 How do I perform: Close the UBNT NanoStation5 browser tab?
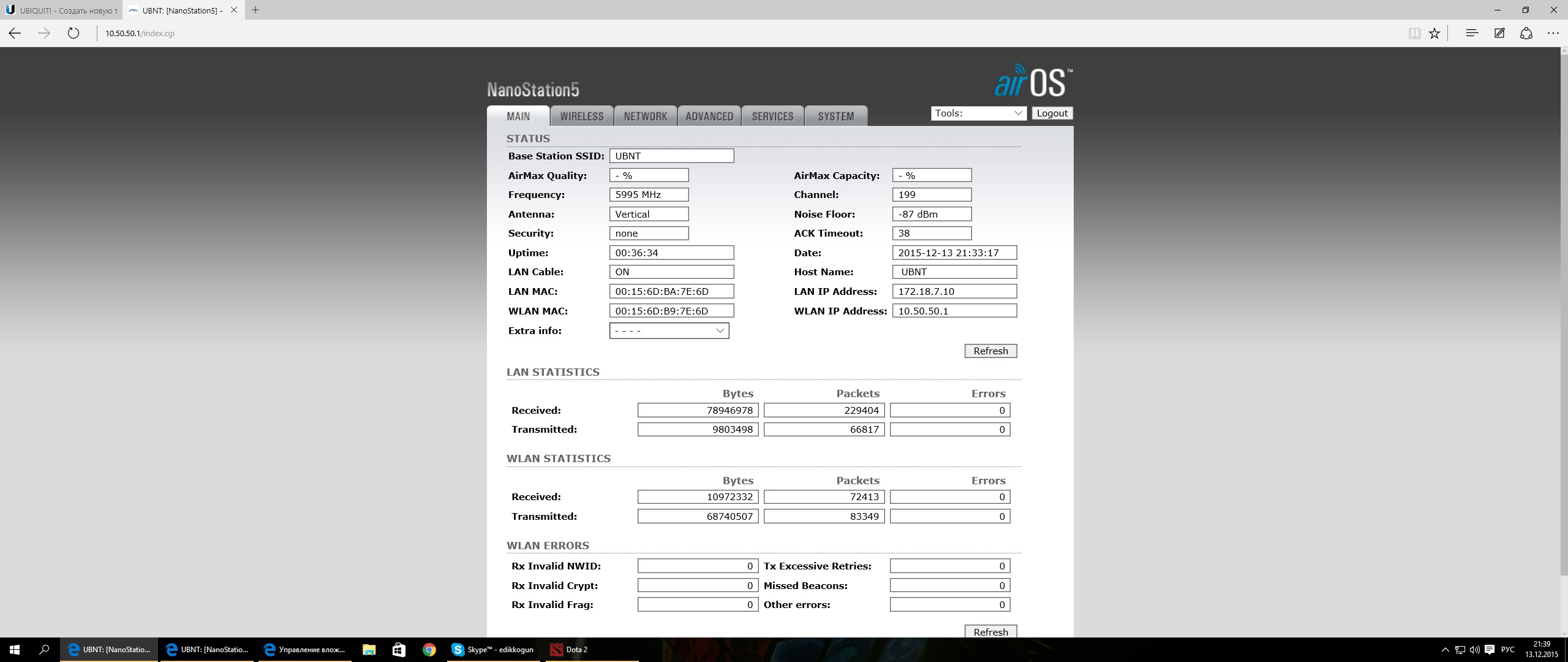(x=234, y=10)
